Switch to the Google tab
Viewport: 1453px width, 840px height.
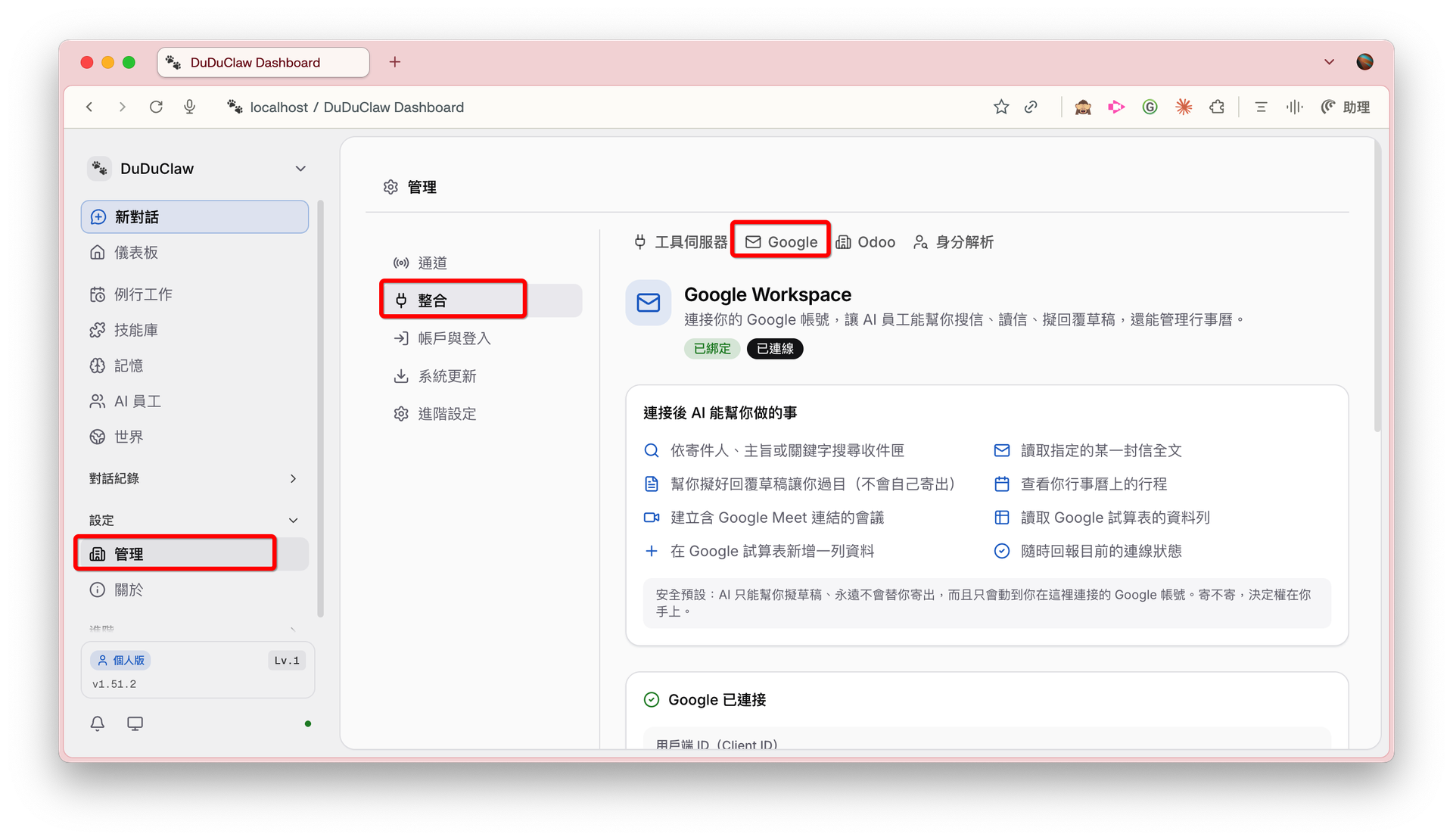(x=781, y=242)
